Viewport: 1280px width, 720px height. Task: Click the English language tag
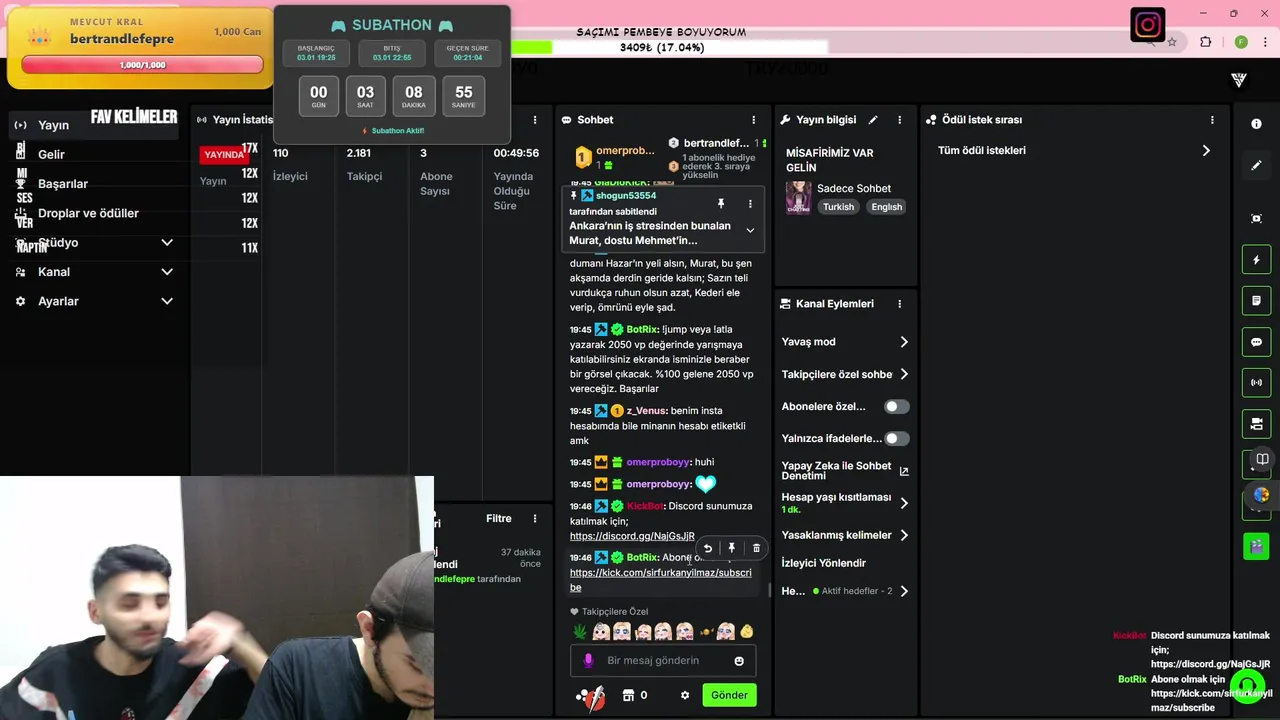tap(886, 207)
